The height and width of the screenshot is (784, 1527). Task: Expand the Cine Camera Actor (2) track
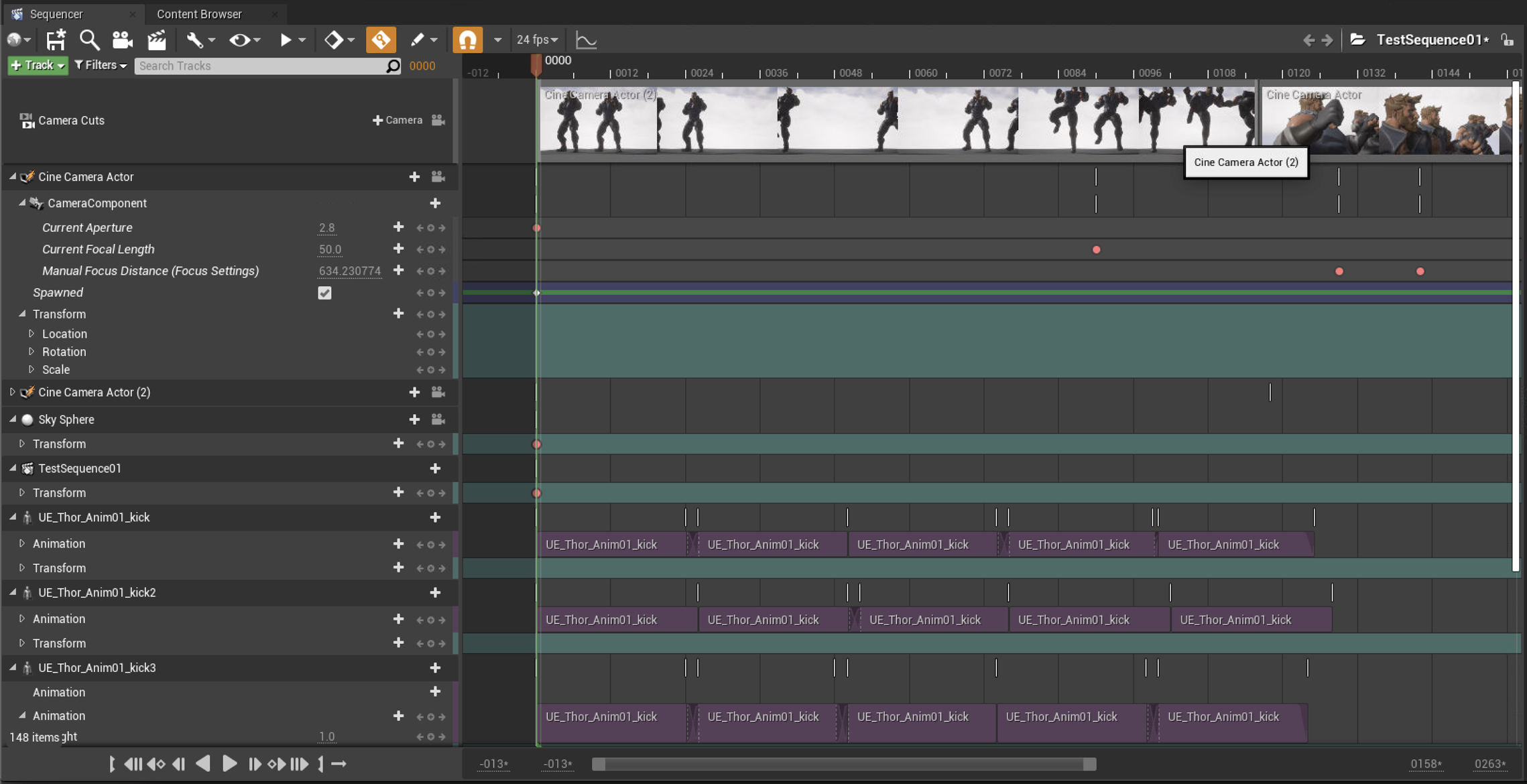click(x=13, y=392)
